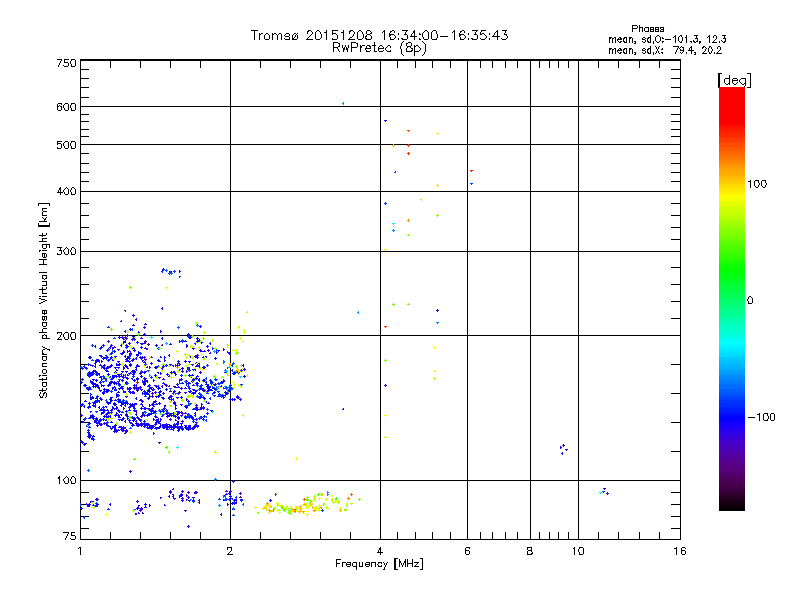The height and width of the screenshot is (600, 800).
Task: Click the blue zone of the colorbar near -100
Action: point(732,416)
